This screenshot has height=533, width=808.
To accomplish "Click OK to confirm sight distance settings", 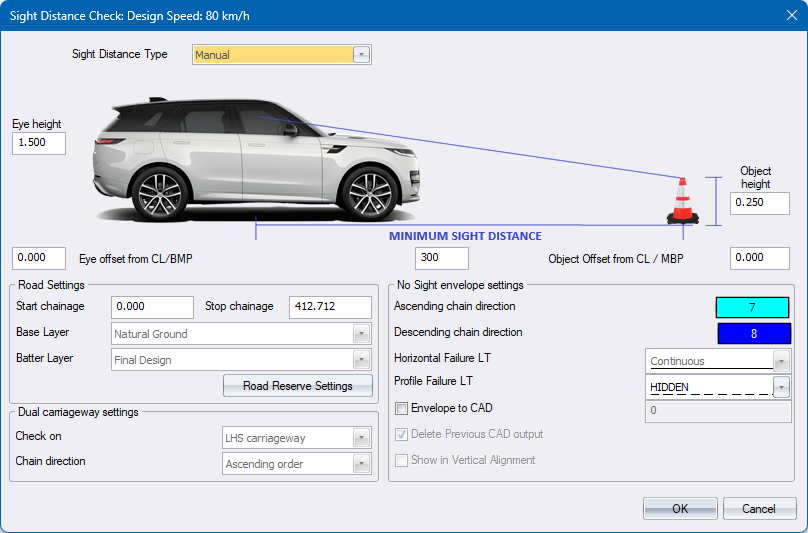I will 680,509.
